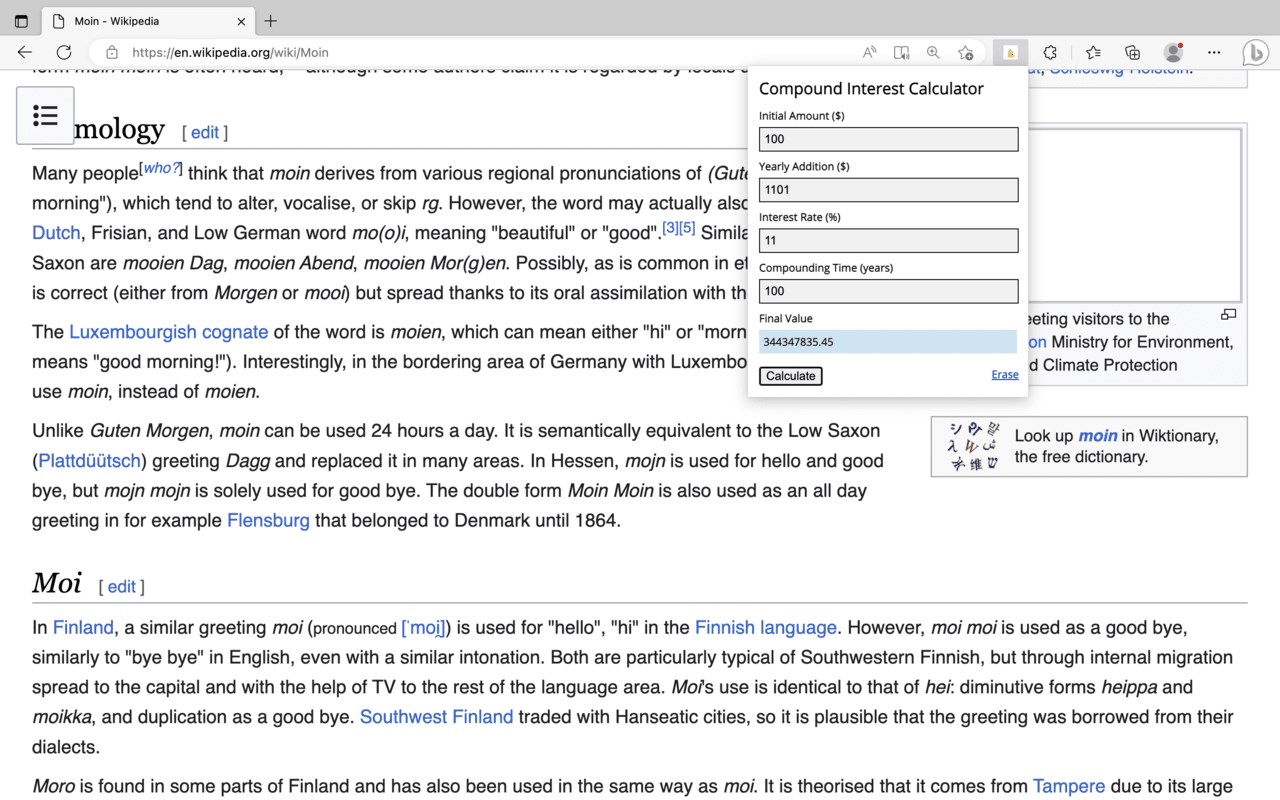The width and height of the screenshot is (1280, 800).
Task: Toggle the Wikipedia table of contents button
Action: (45, 116)
